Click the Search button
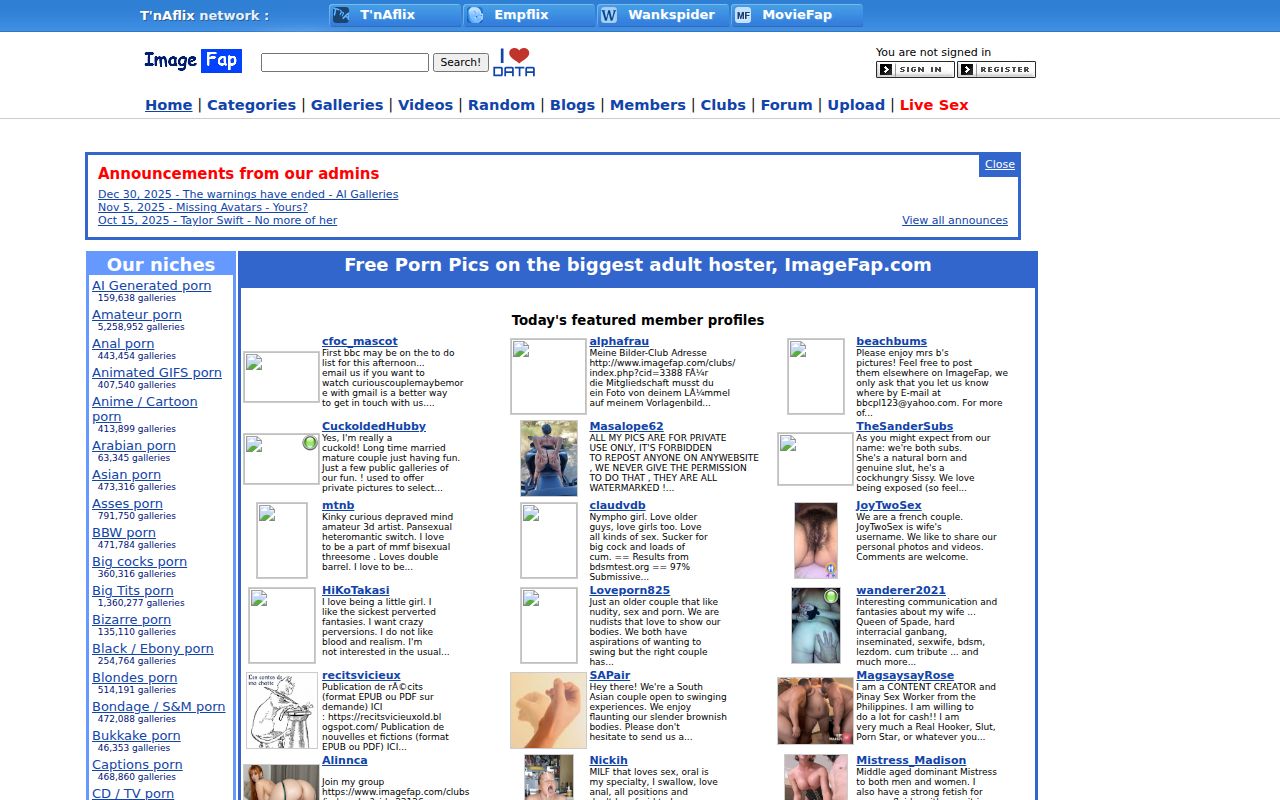 460,62
